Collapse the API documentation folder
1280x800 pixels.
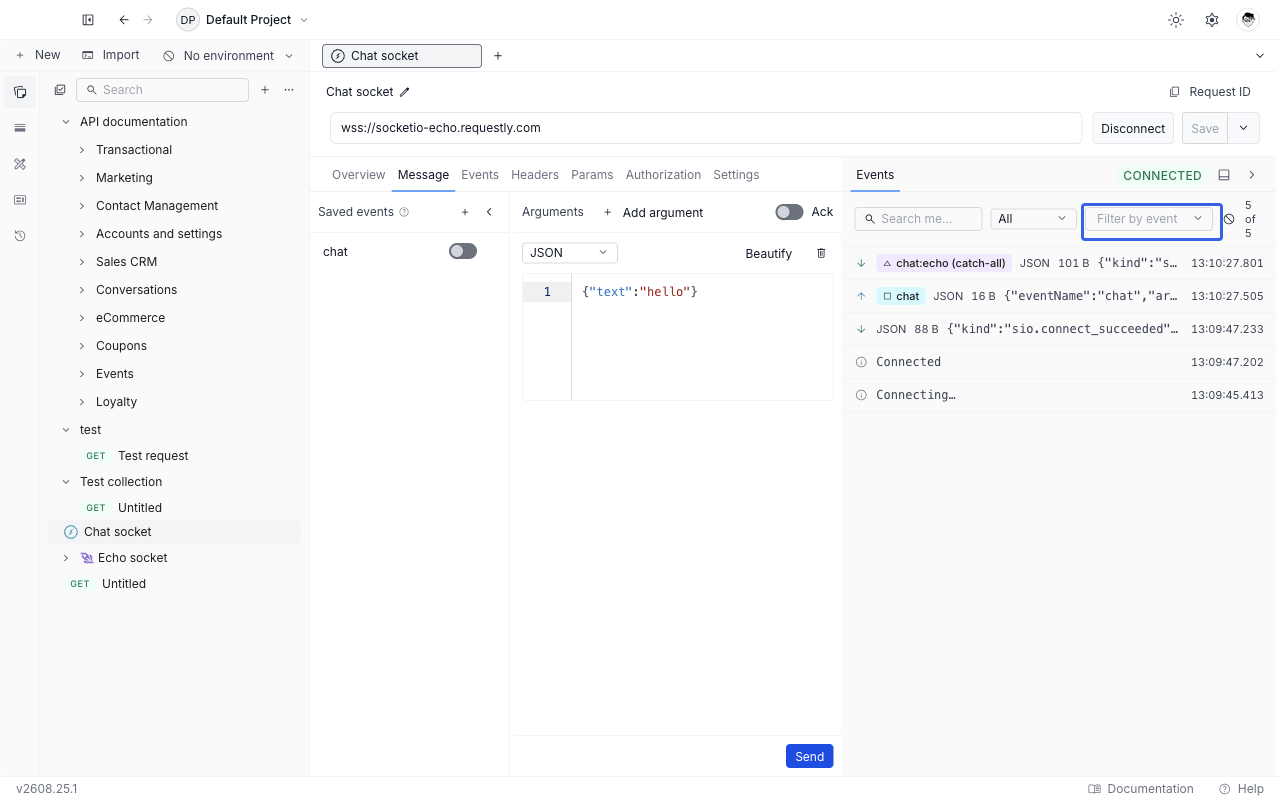point(66,122)
